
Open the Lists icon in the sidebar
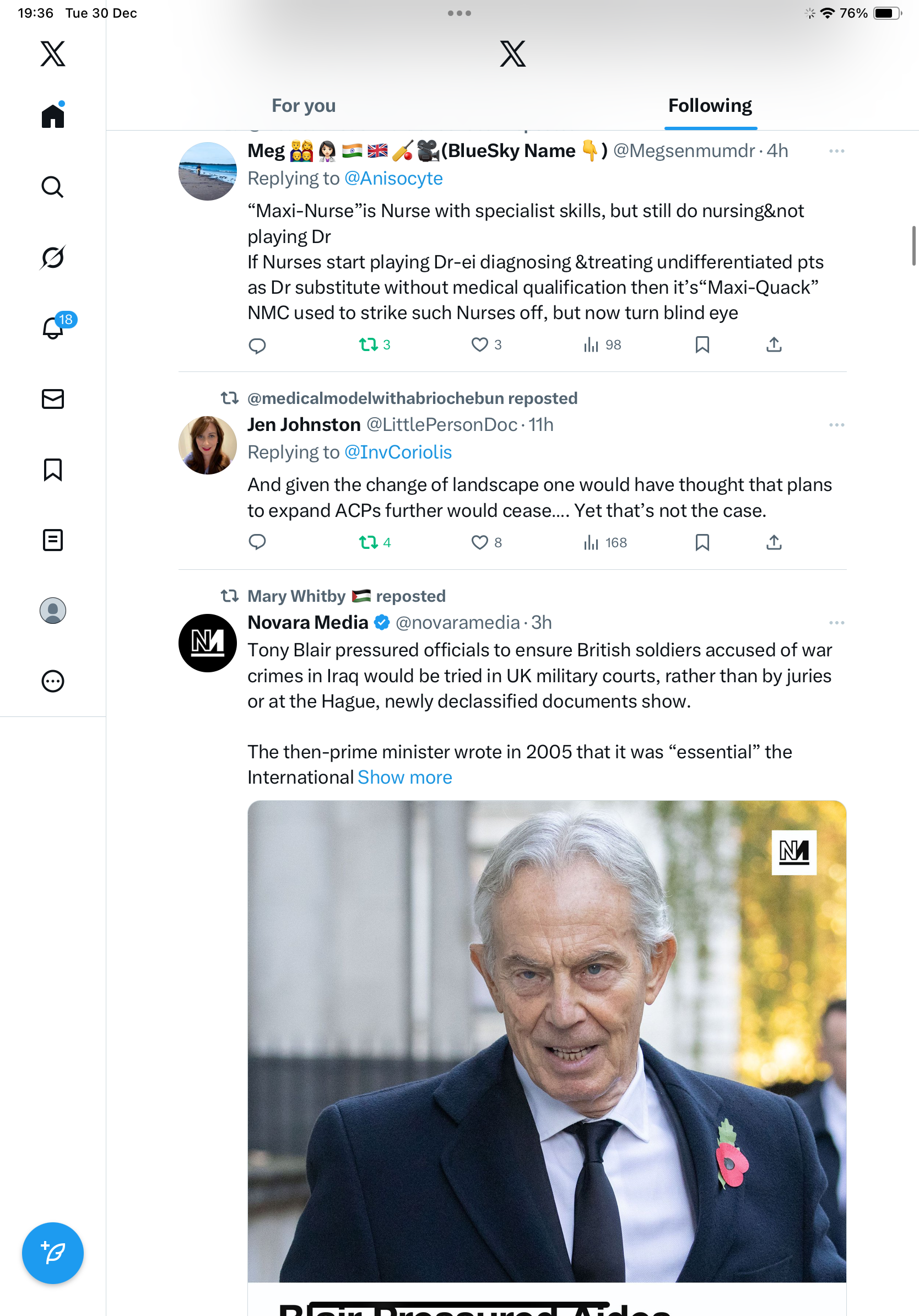pos(53,540)
